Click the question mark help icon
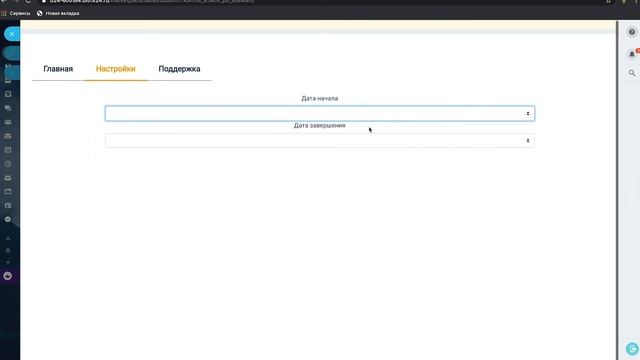Screen dimensions: 640x360 pos(632,32)
